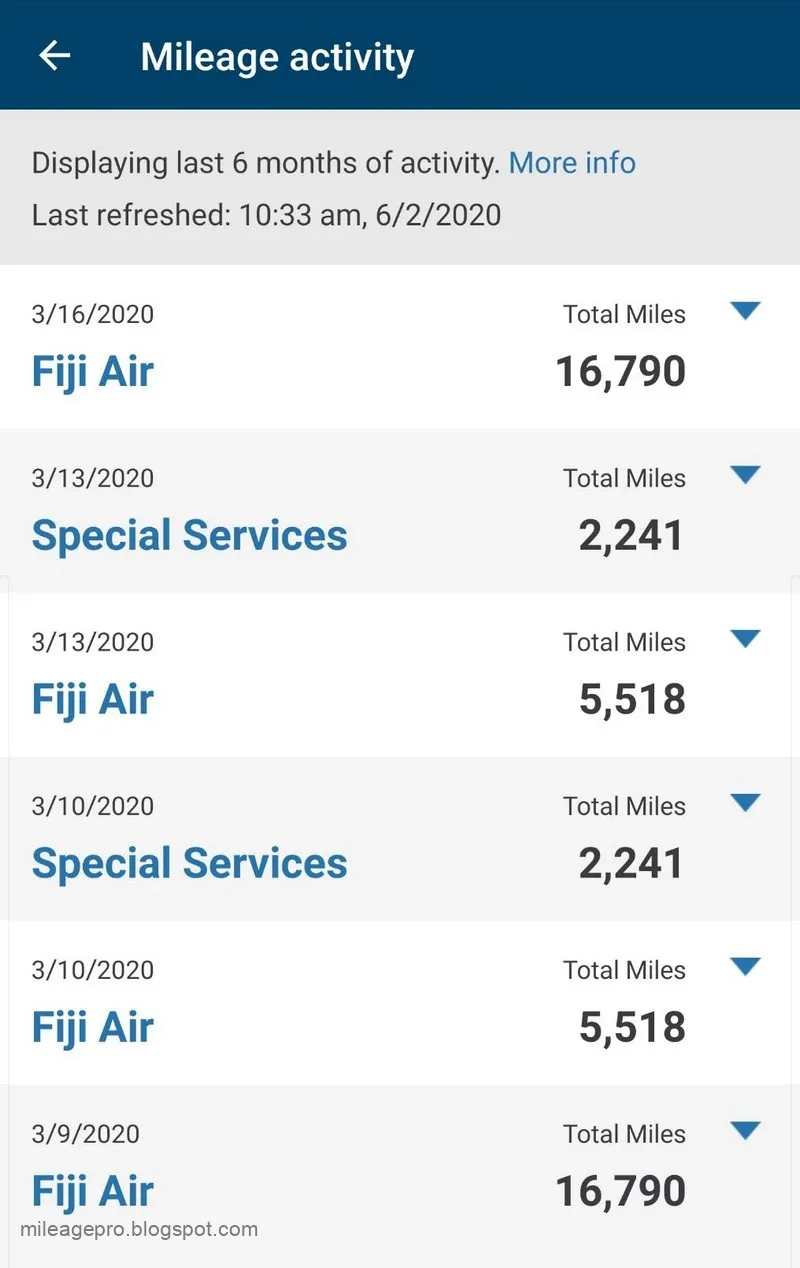Tap the 16,790 miles total for 3/9/2020
Image resolution: width=800 pixels, height=1268 pixels.
coord(621,1192)
